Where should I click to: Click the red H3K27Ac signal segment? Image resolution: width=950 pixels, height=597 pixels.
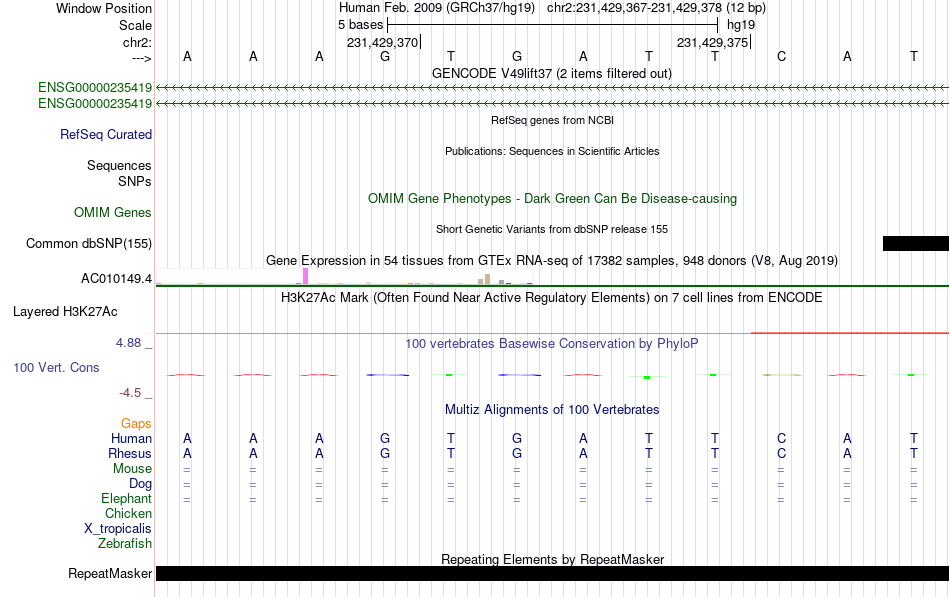[849, 332]
